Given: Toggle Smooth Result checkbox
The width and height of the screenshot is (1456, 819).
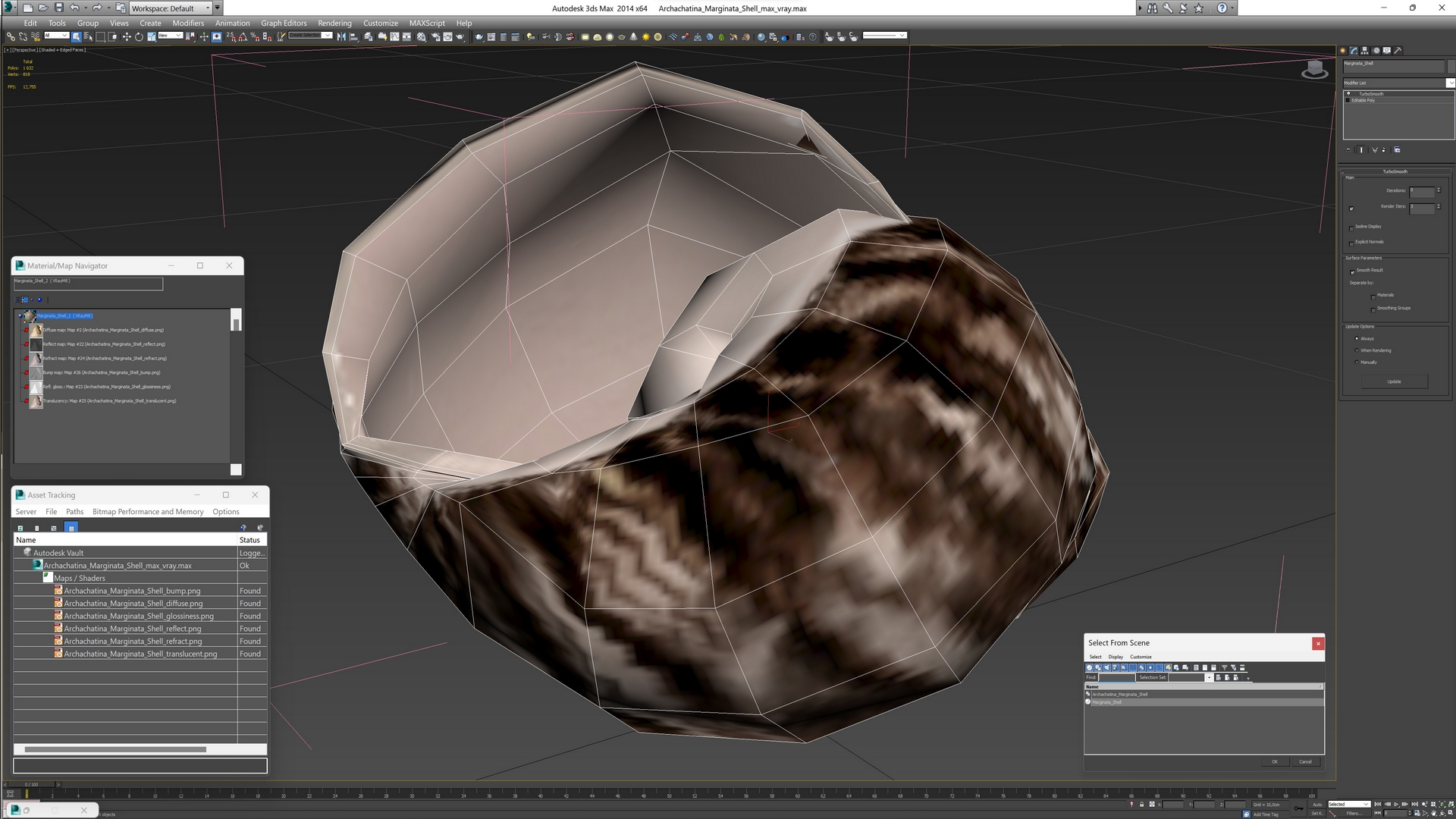Looking at the screenshot, I should (1352, 271).
